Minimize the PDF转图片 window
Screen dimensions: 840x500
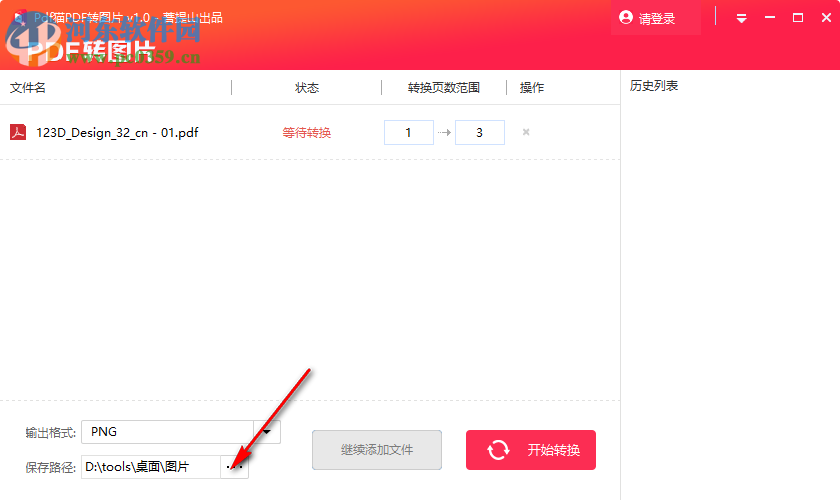click(770, 18)
